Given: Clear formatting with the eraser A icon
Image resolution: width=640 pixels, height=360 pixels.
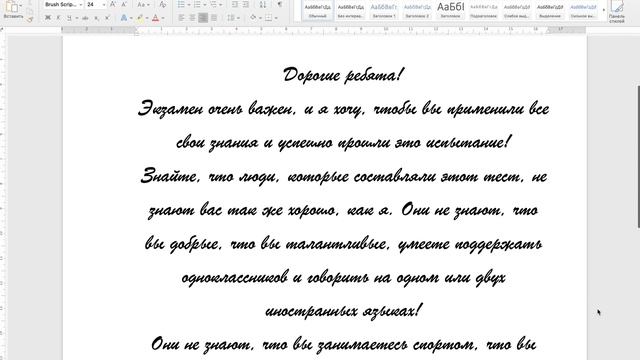Looking at the screenshot, I should 162,4.
